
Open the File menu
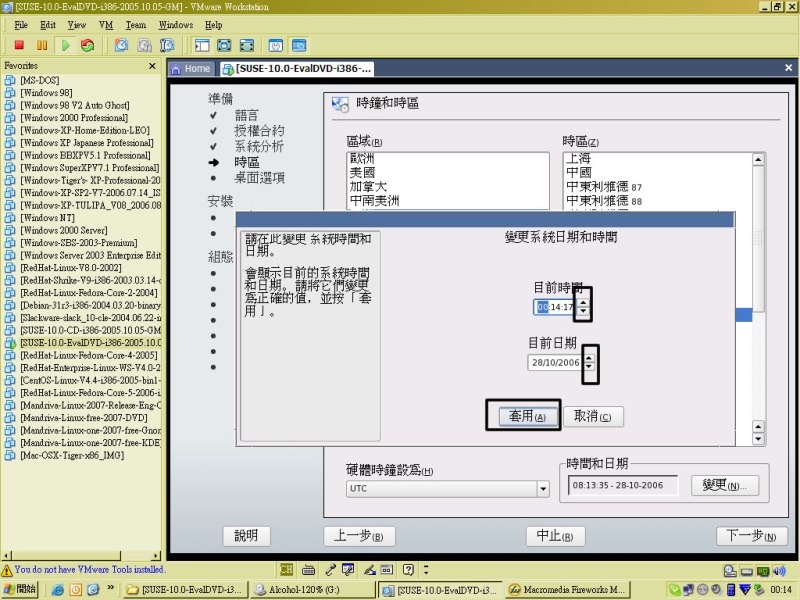tap(21, 25)
